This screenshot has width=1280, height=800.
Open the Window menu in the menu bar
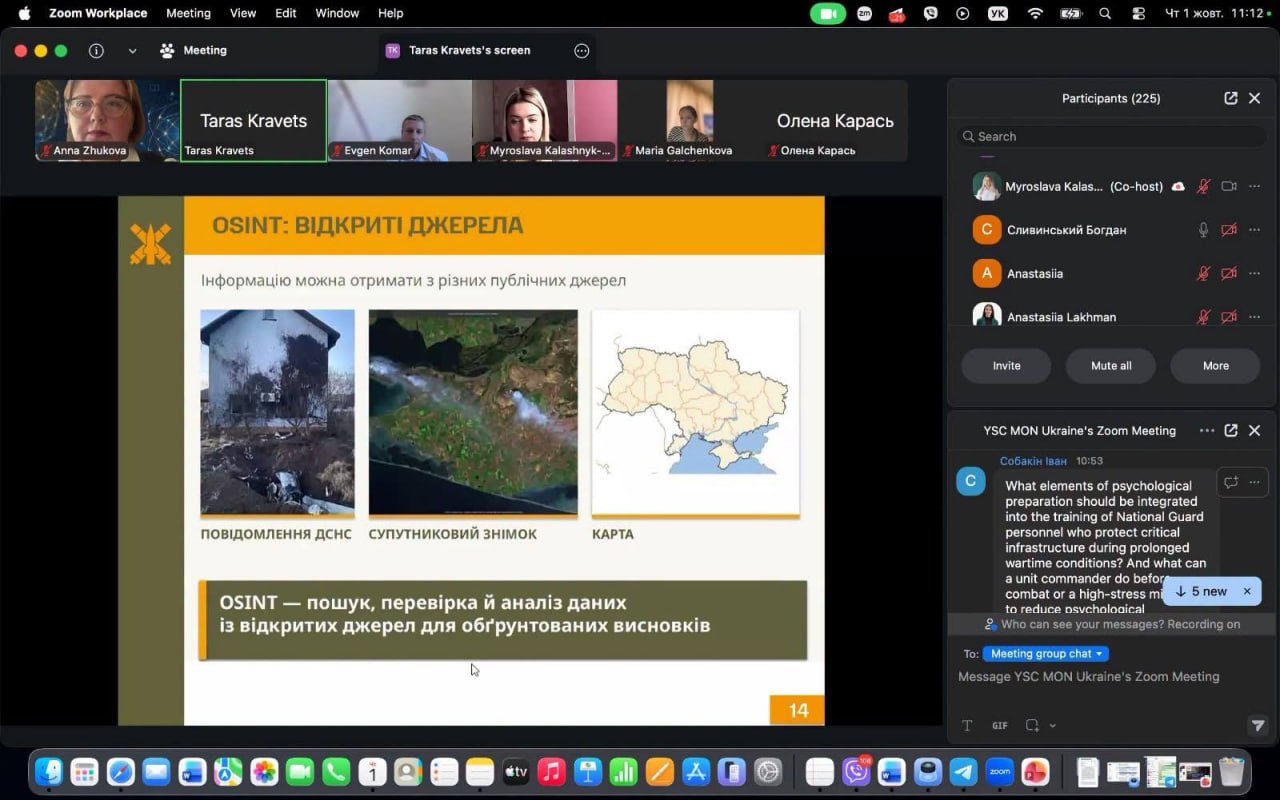[x=337, y=13]
